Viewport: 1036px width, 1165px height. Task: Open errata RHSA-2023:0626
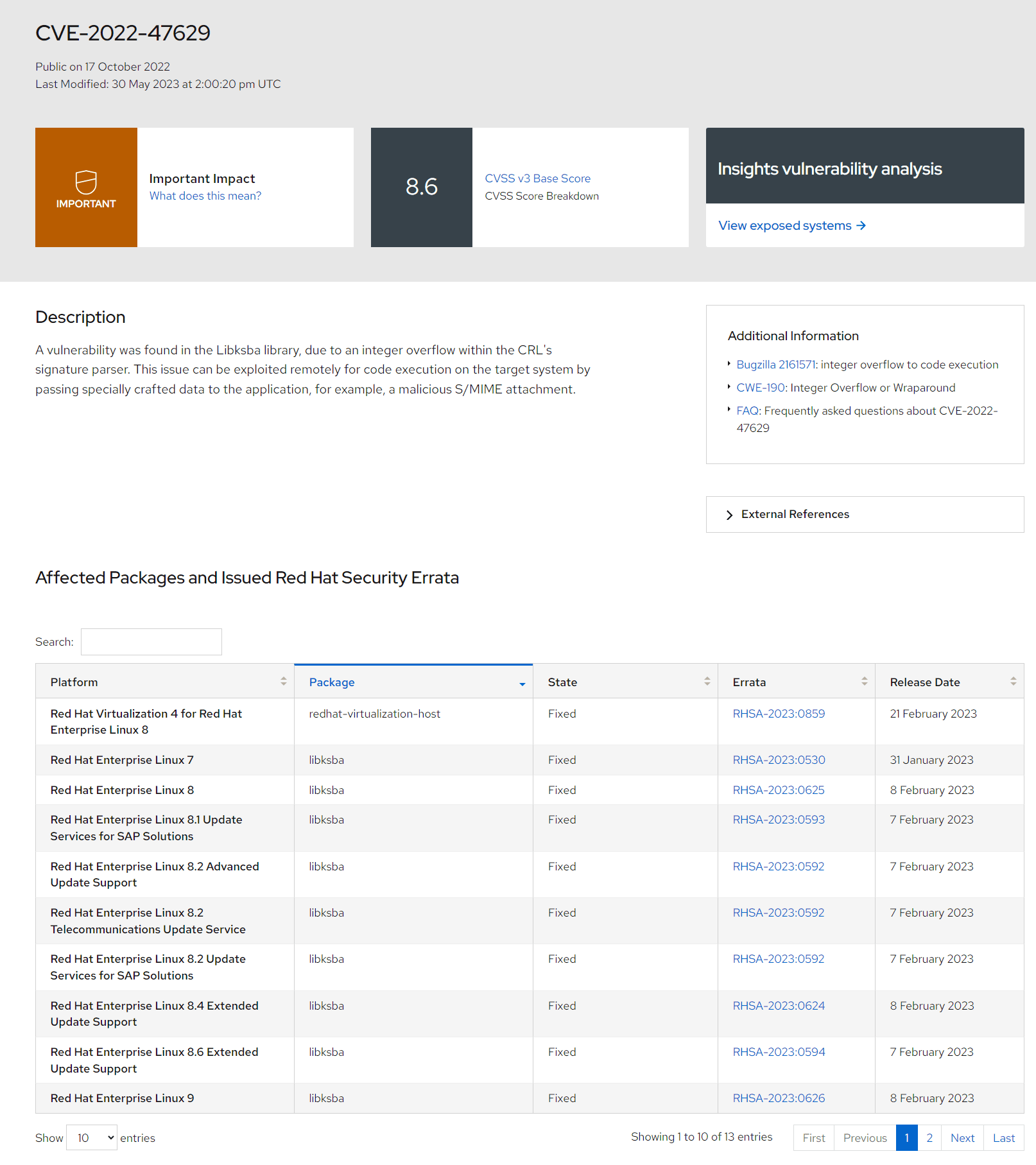(779, 1098)
